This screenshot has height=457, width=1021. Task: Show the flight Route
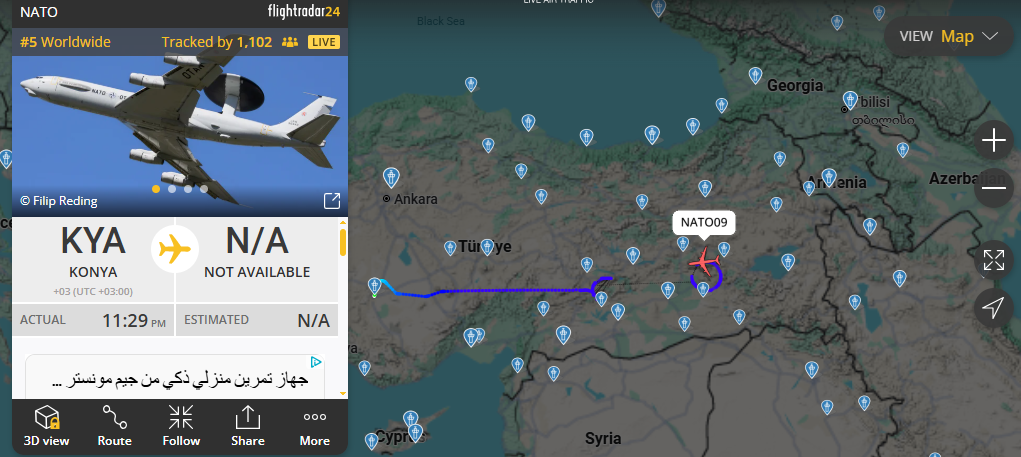pyautogui.click(x=115, y=426)
